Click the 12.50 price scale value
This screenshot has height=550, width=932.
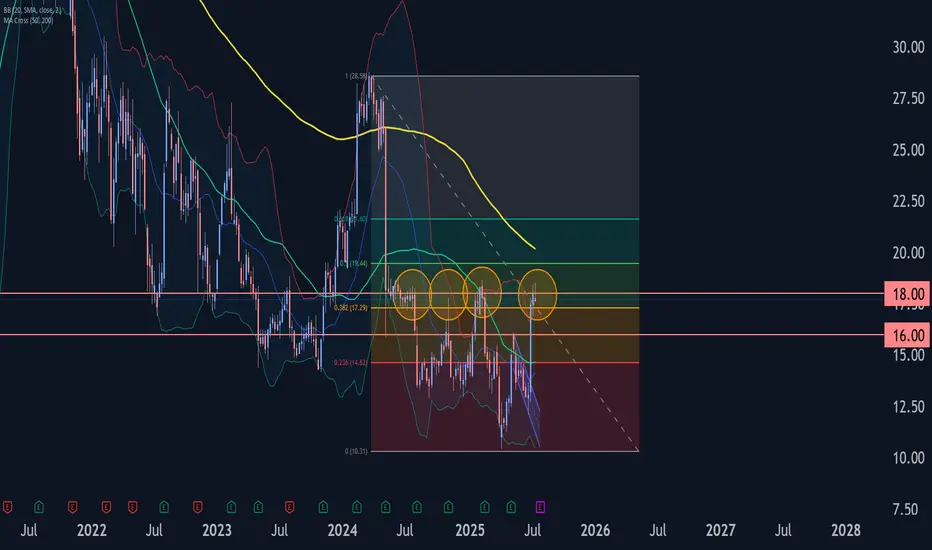[908, 407]
